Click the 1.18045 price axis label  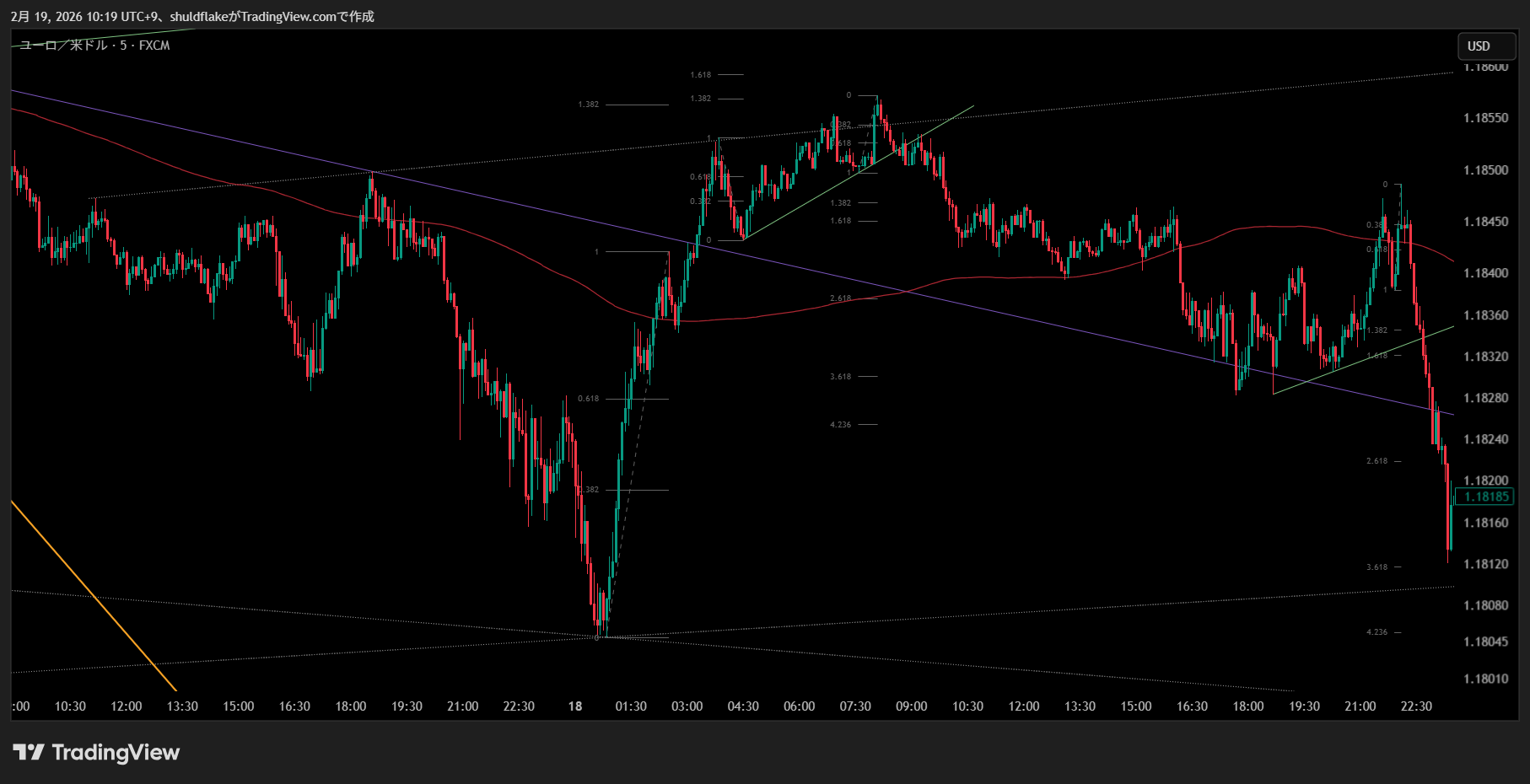click(x=1485, y=642)
